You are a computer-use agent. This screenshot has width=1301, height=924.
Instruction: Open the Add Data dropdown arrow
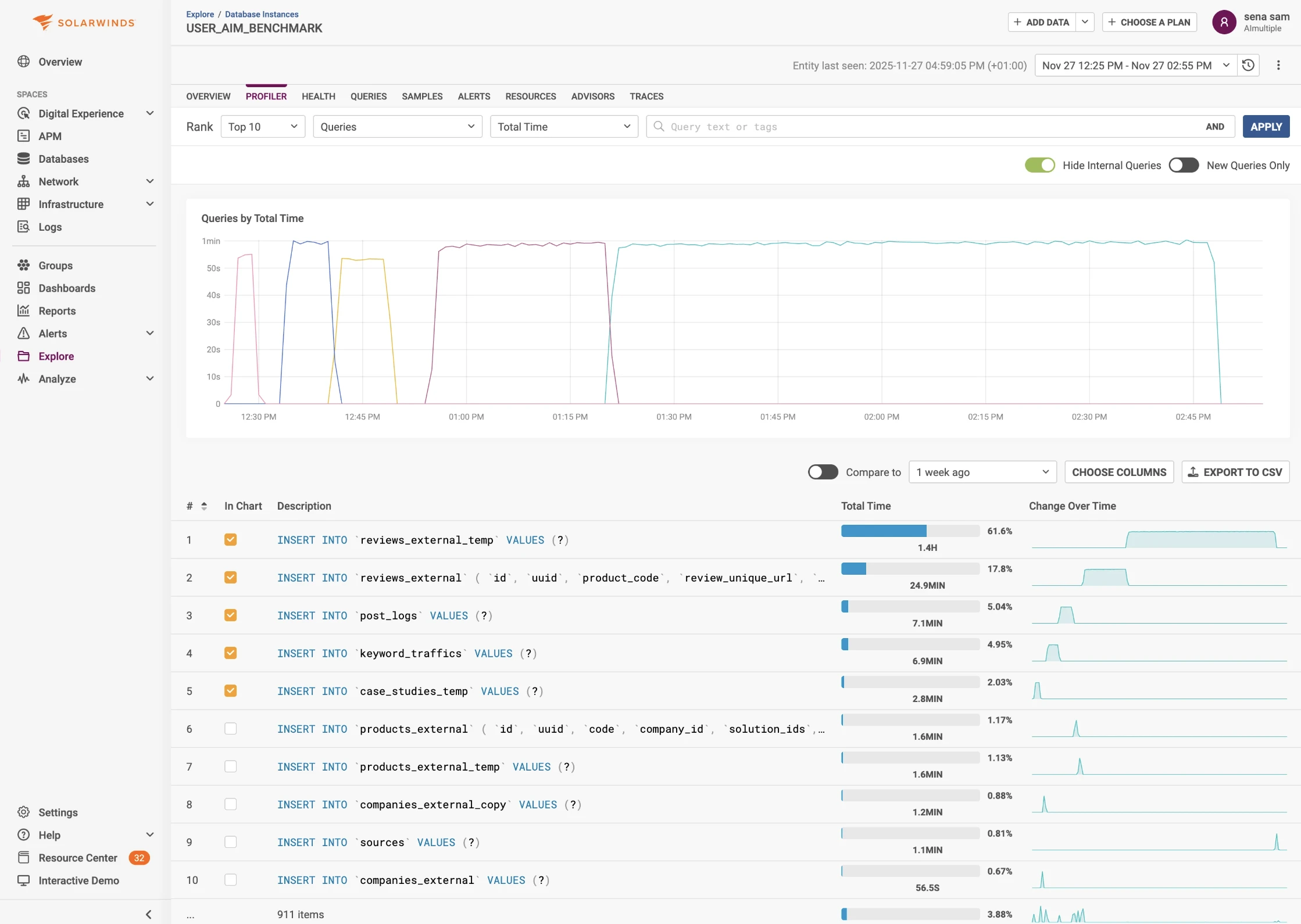(x=1085, y=22)
